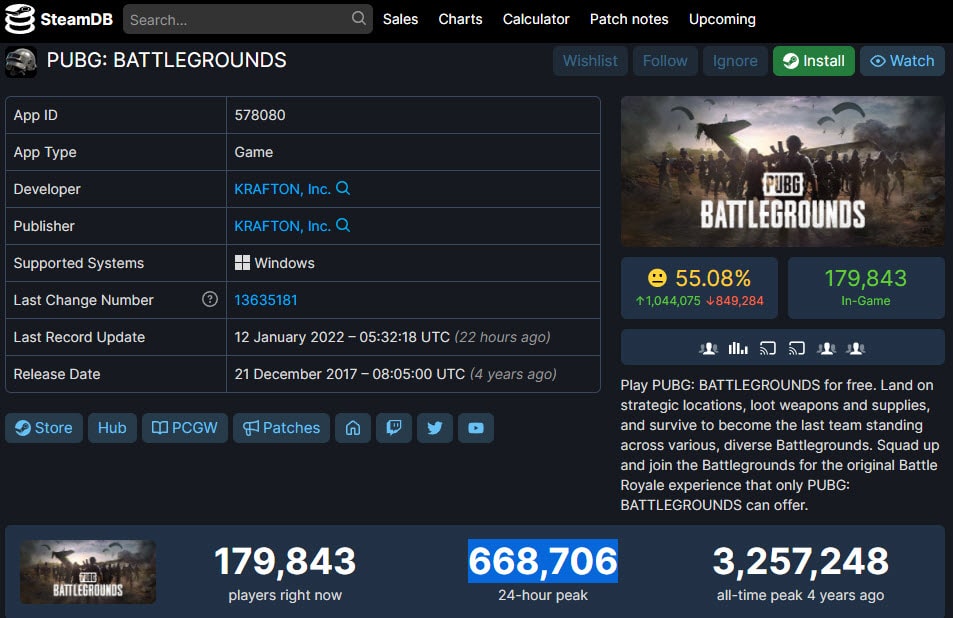This screenshot has width=953, height=618.
Task: Click the megaphone icon on the Patches button
Action: [251, 428]
